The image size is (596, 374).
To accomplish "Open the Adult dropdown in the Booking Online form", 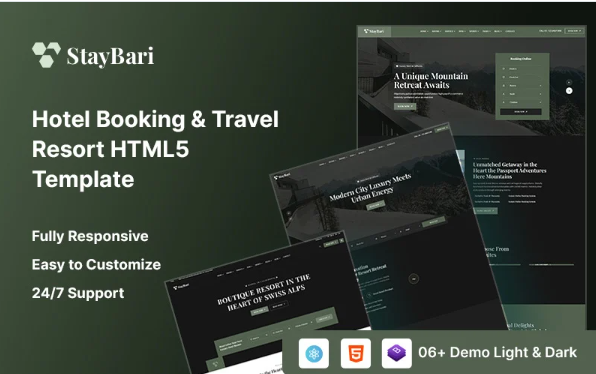I will coord(522,94).
